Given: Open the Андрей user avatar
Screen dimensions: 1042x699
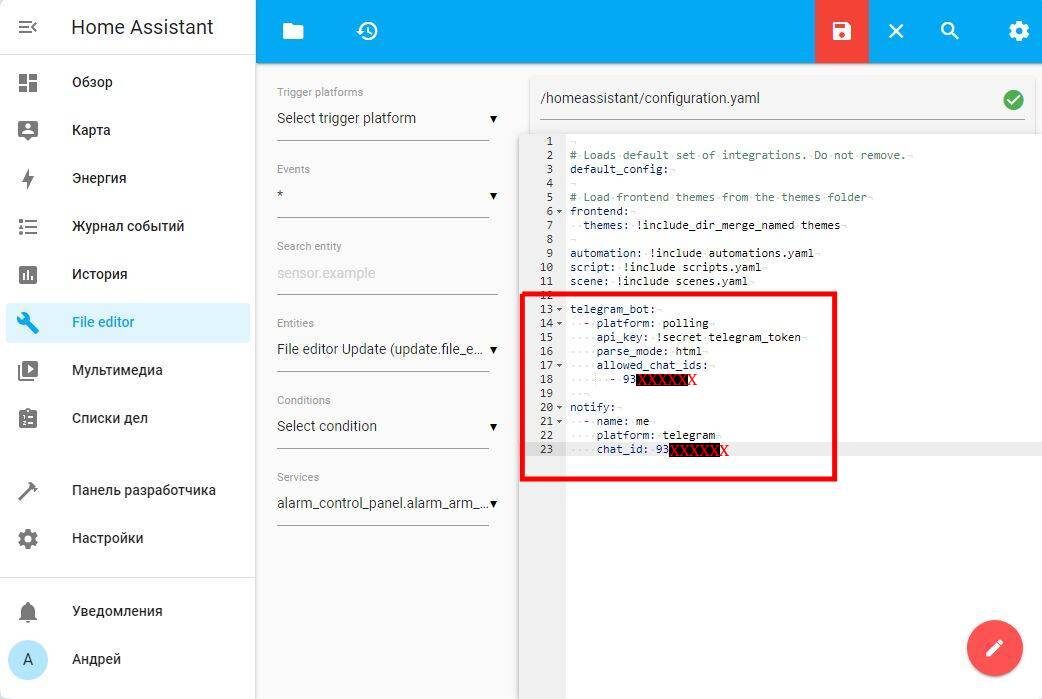Looking at the screenshot, I should (x=28, y=660).
